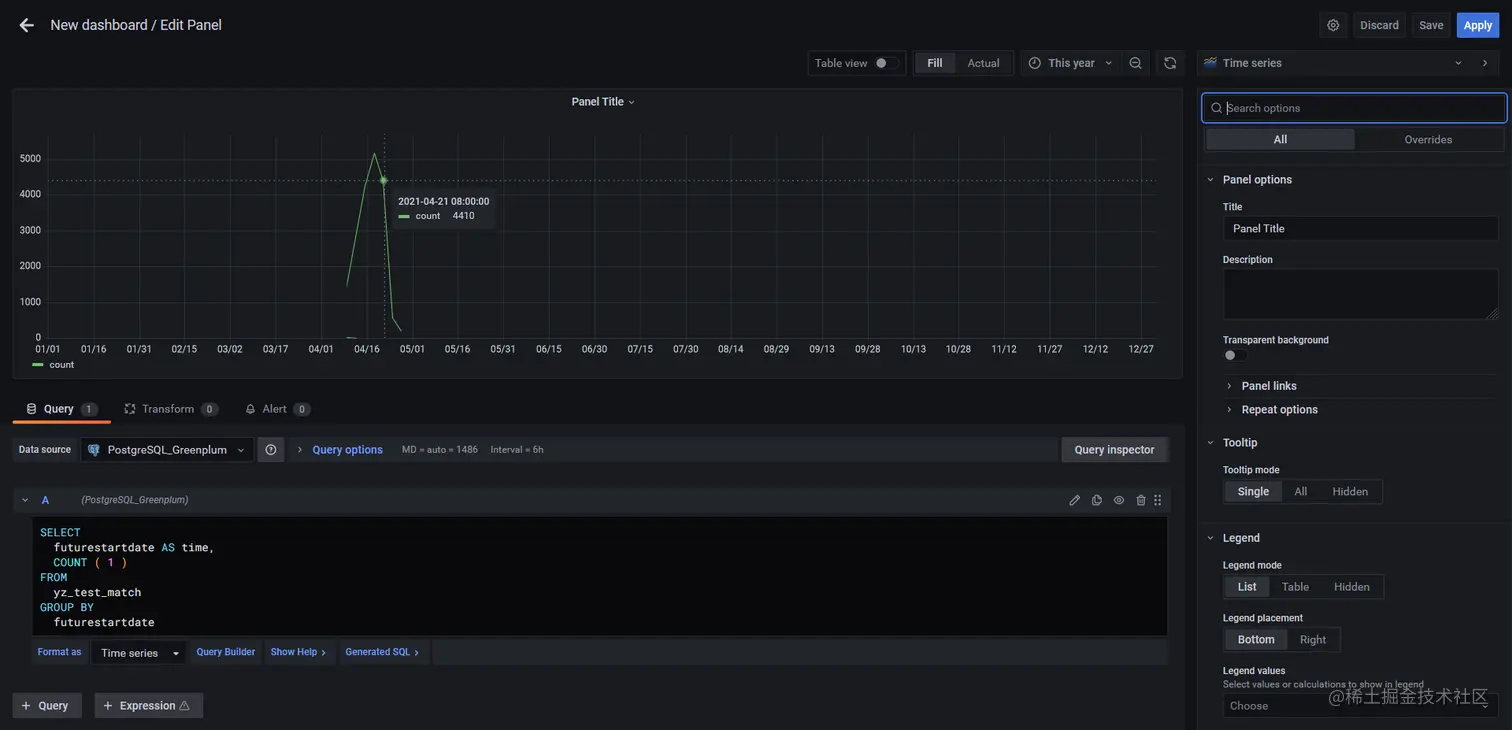Open the Query Builder link
Screen dimensions: 1512x730
tap(226, 653)
